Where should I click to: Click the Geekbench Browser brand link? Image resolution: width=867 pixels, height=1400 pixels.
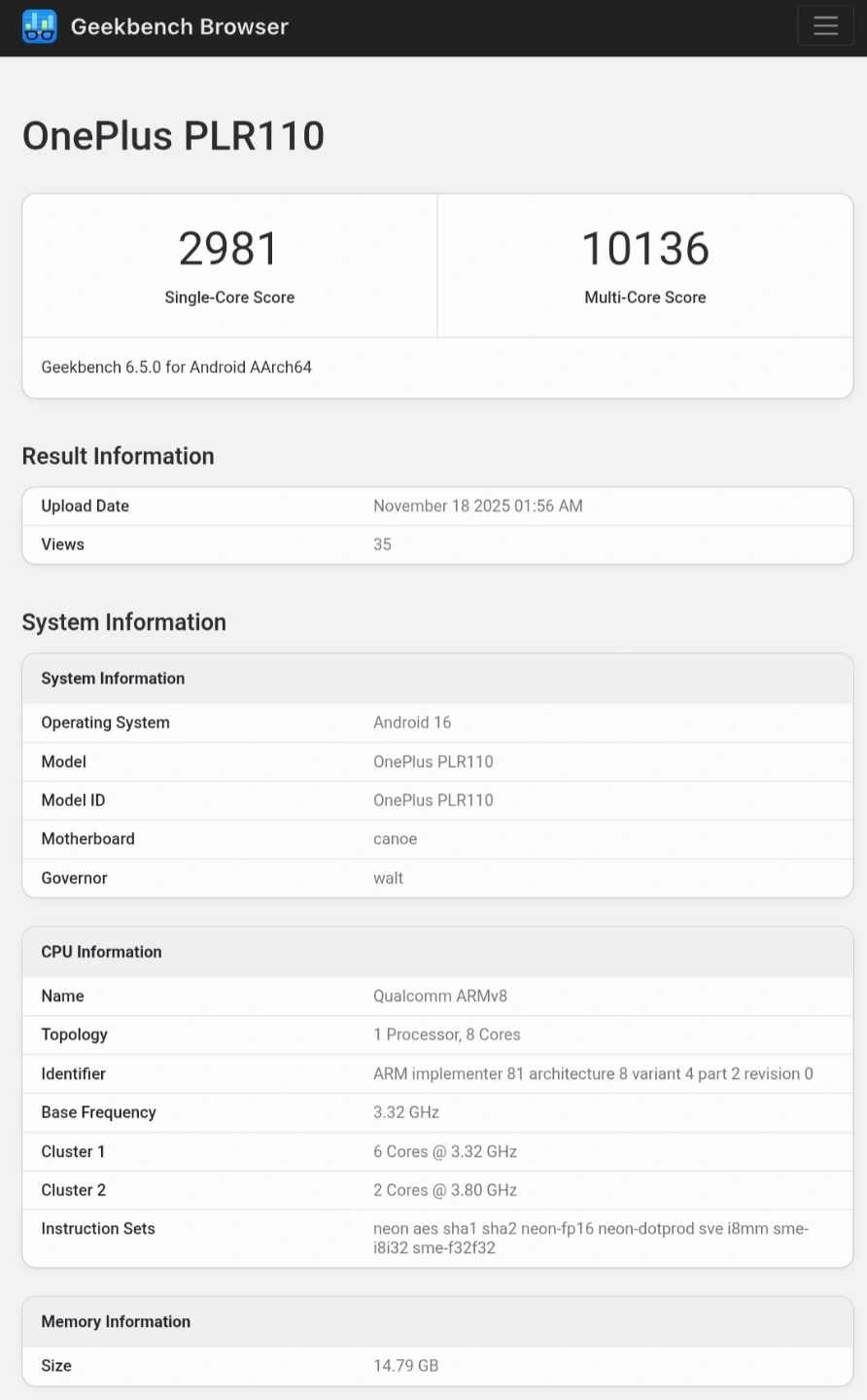coord(179,26)
